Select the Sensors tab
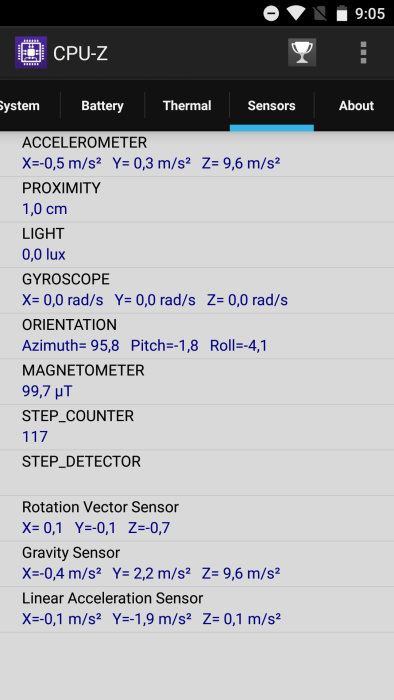Viewport: 394px width, 700px height. click(x=272, y=106)
